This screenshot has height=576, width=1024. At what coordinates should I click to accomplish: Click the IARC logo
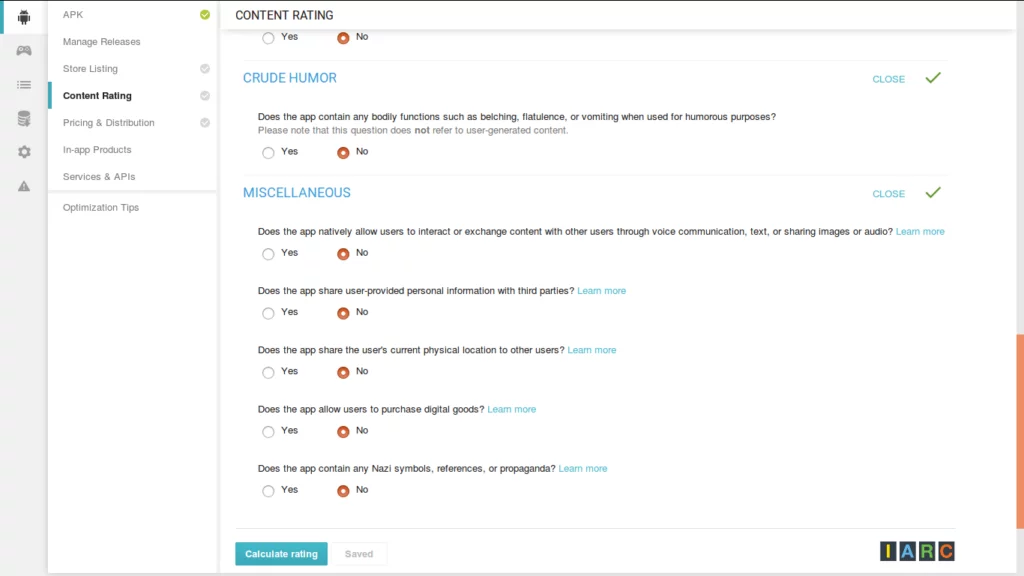pyautogui.click(x=915, y=550)
